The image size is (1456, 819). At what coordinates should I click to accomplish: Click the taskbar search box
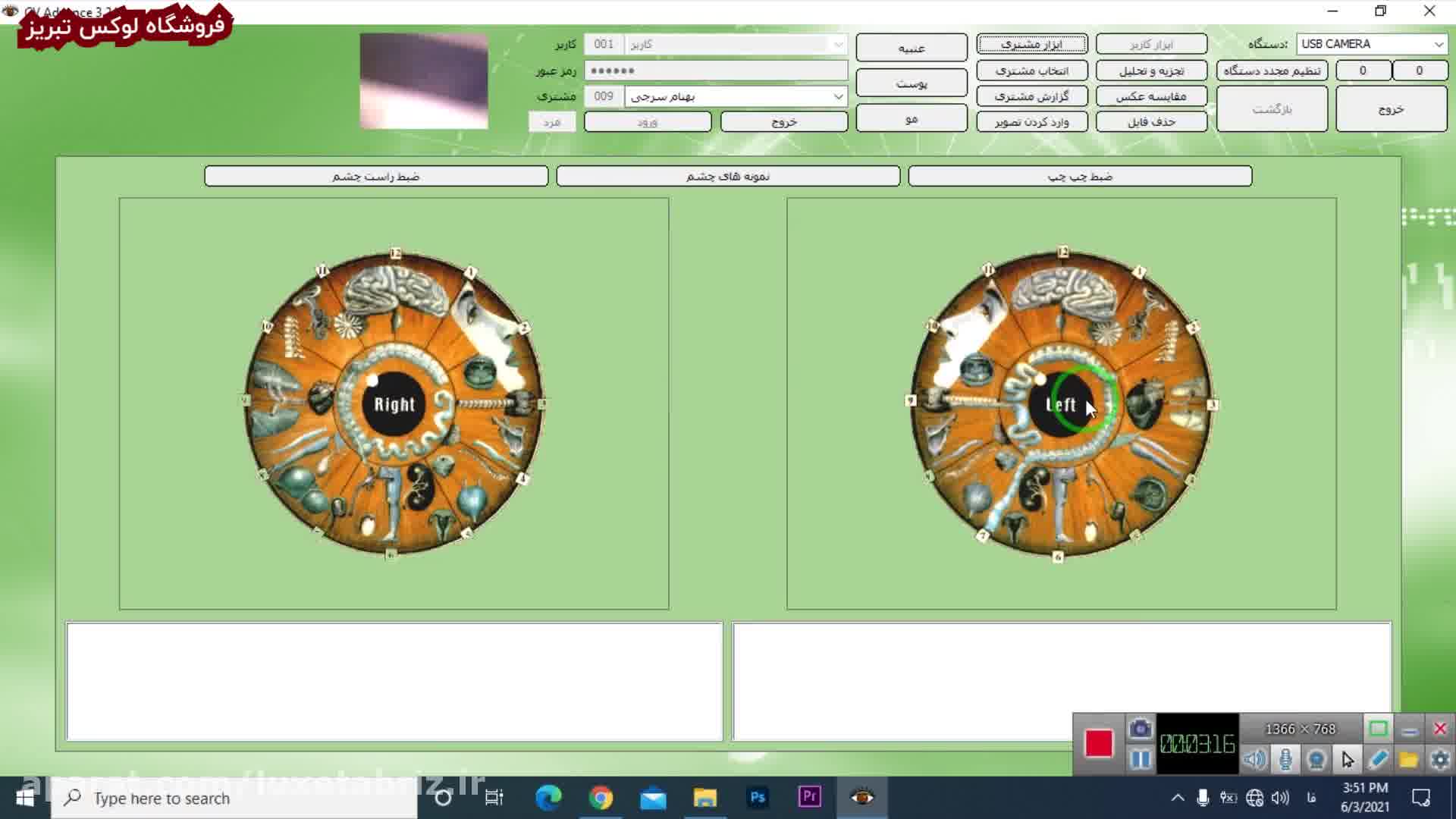click(234, 798)
